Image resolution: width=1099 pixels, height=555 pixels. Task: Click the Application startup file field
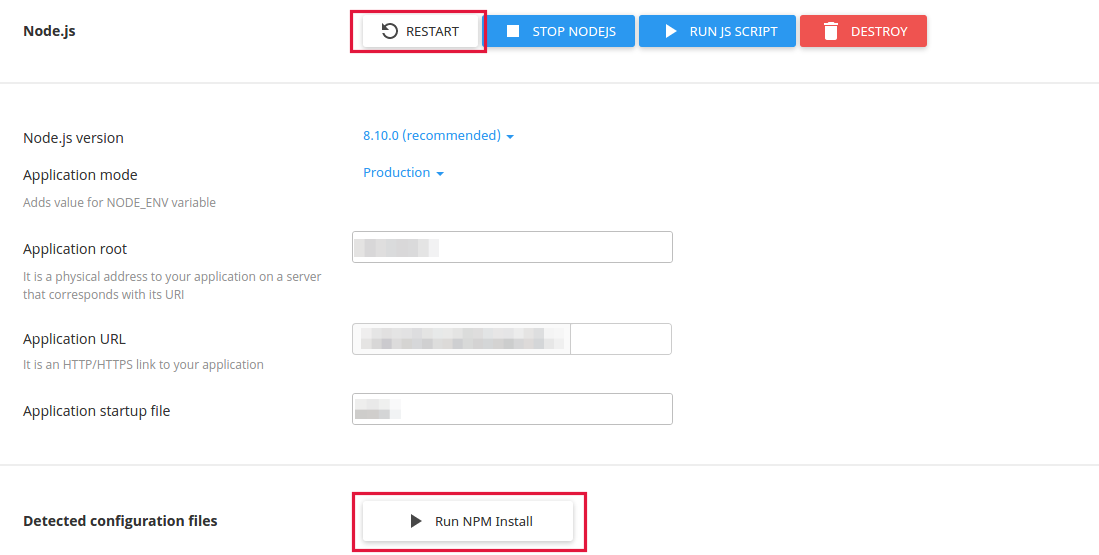pos(512,409)
